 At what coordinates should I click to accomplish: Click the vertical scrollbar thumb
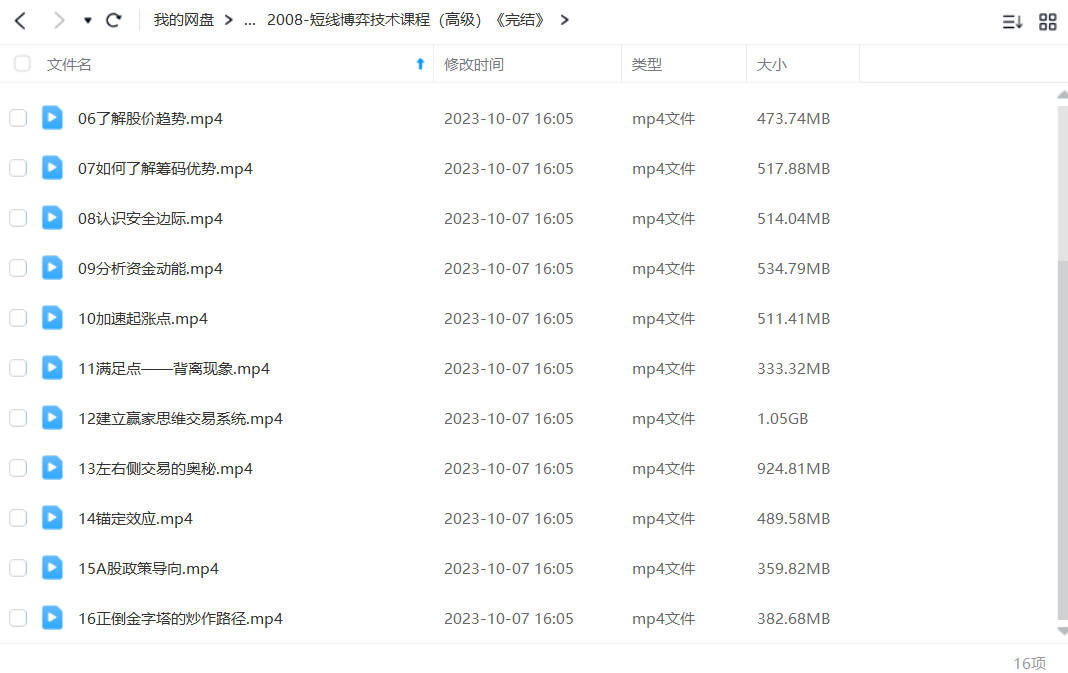pyautogui.click(x=1063, y=439)
